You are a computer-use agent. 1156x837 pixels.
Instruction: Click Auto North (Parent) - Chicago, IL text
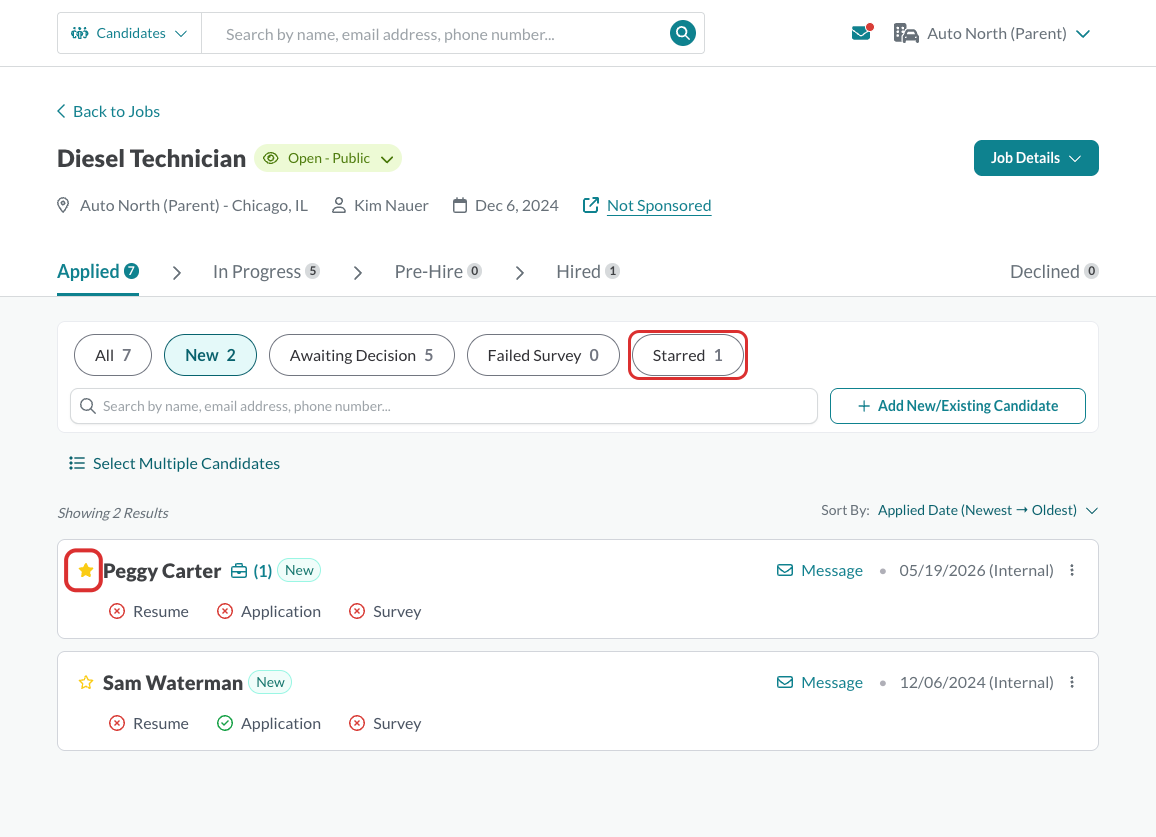194,205
